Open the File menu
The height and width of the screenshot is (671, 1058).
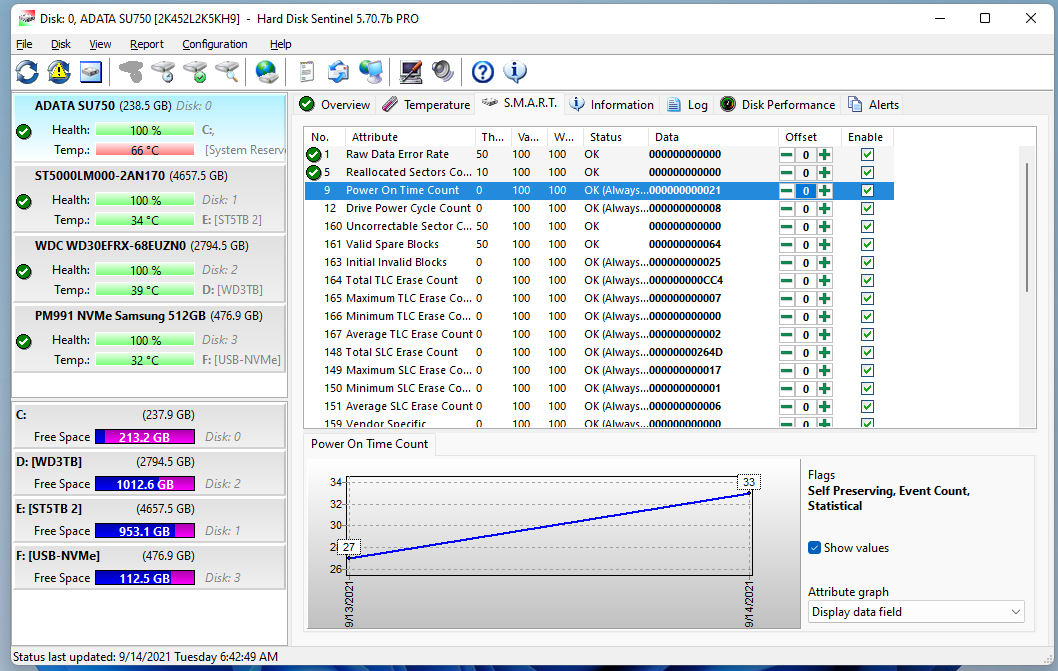tap(24, 44)
